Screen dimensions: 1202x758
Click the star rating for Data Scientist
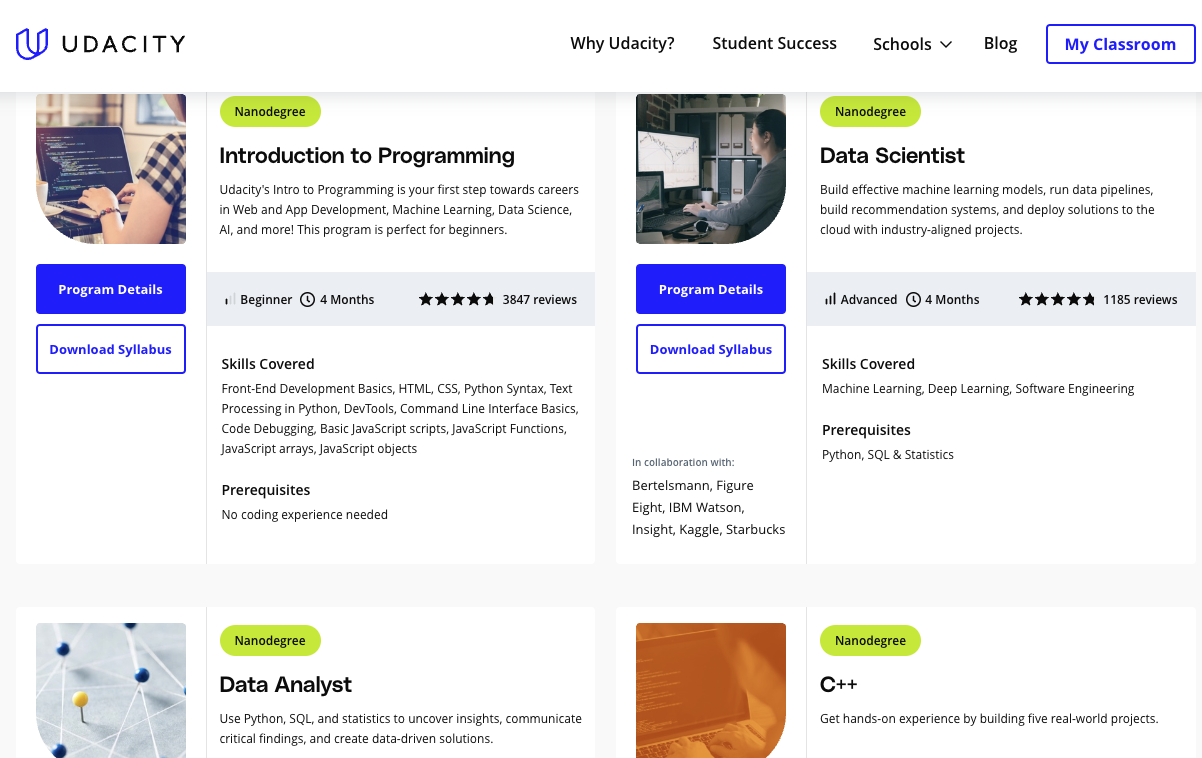(1057, 298)
